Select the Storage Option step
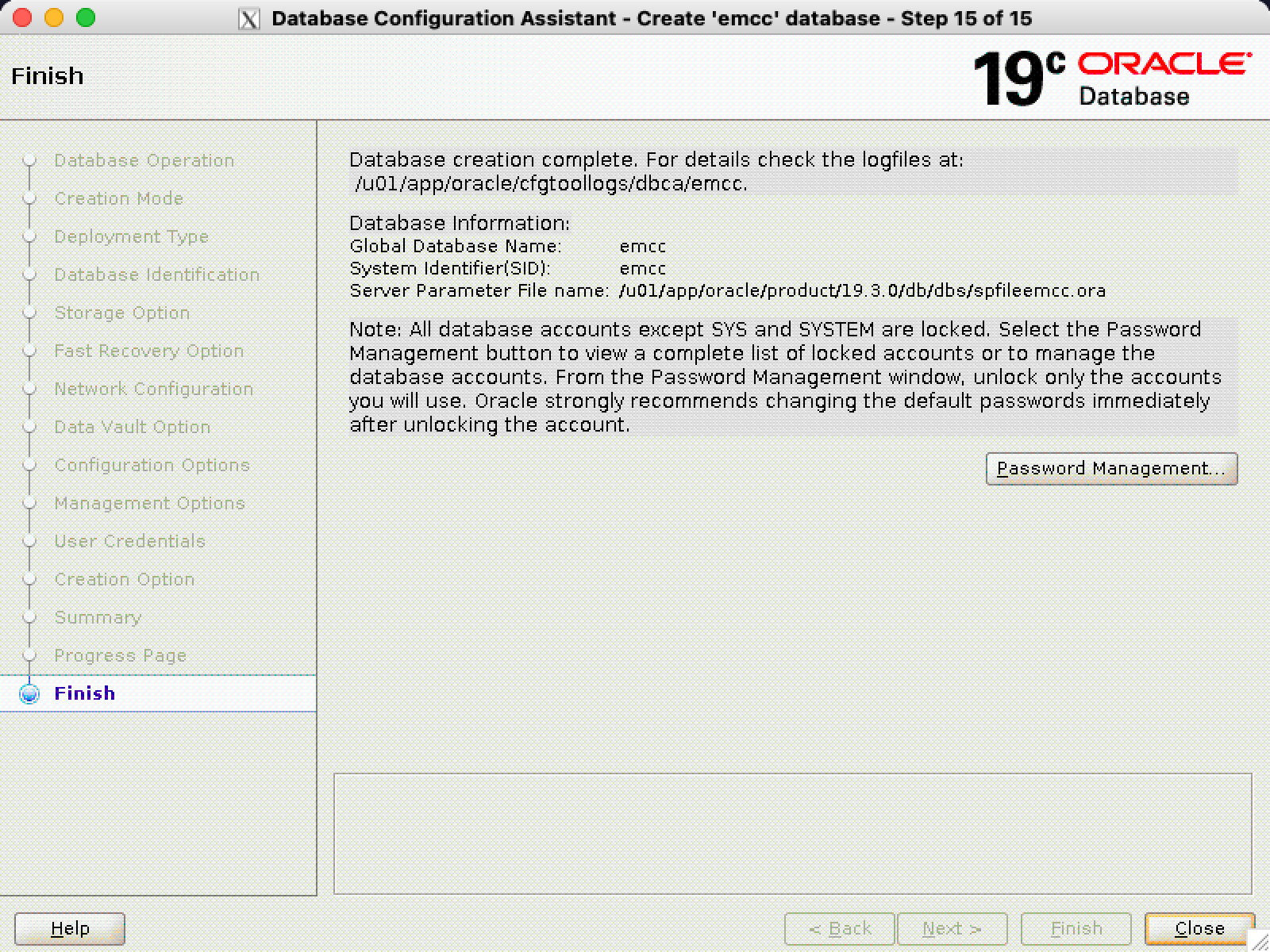The width and height of the screenshot is (1270, 952). pos(121,313)
